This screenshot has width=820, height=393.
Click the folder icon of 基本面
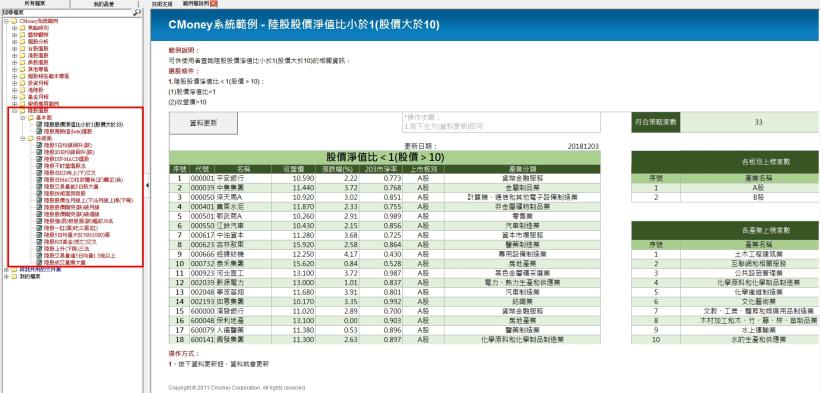click(x=31, y=118)
